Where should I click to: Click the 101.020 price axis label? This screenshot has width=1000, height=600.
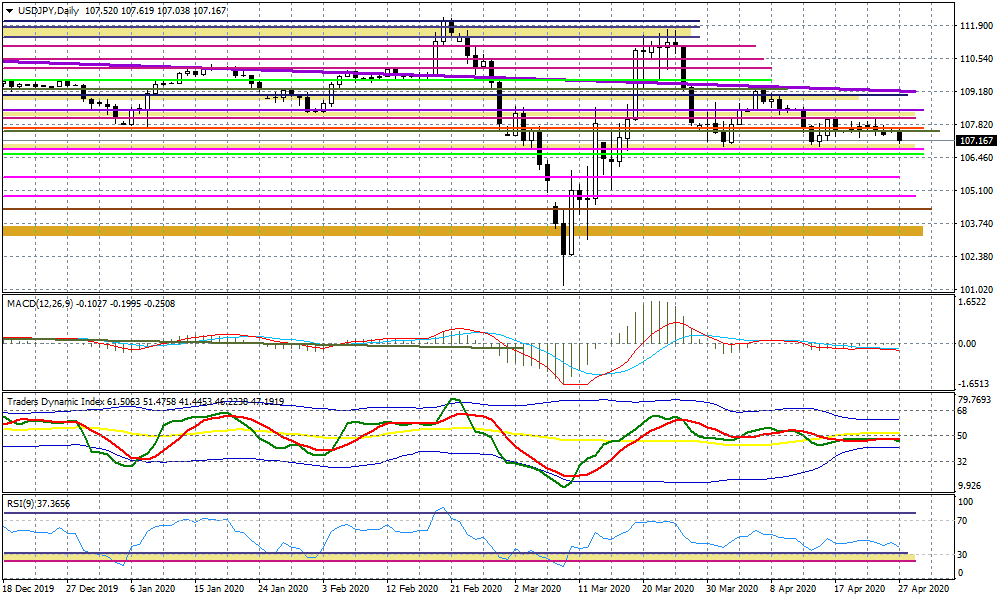(976, 289)
